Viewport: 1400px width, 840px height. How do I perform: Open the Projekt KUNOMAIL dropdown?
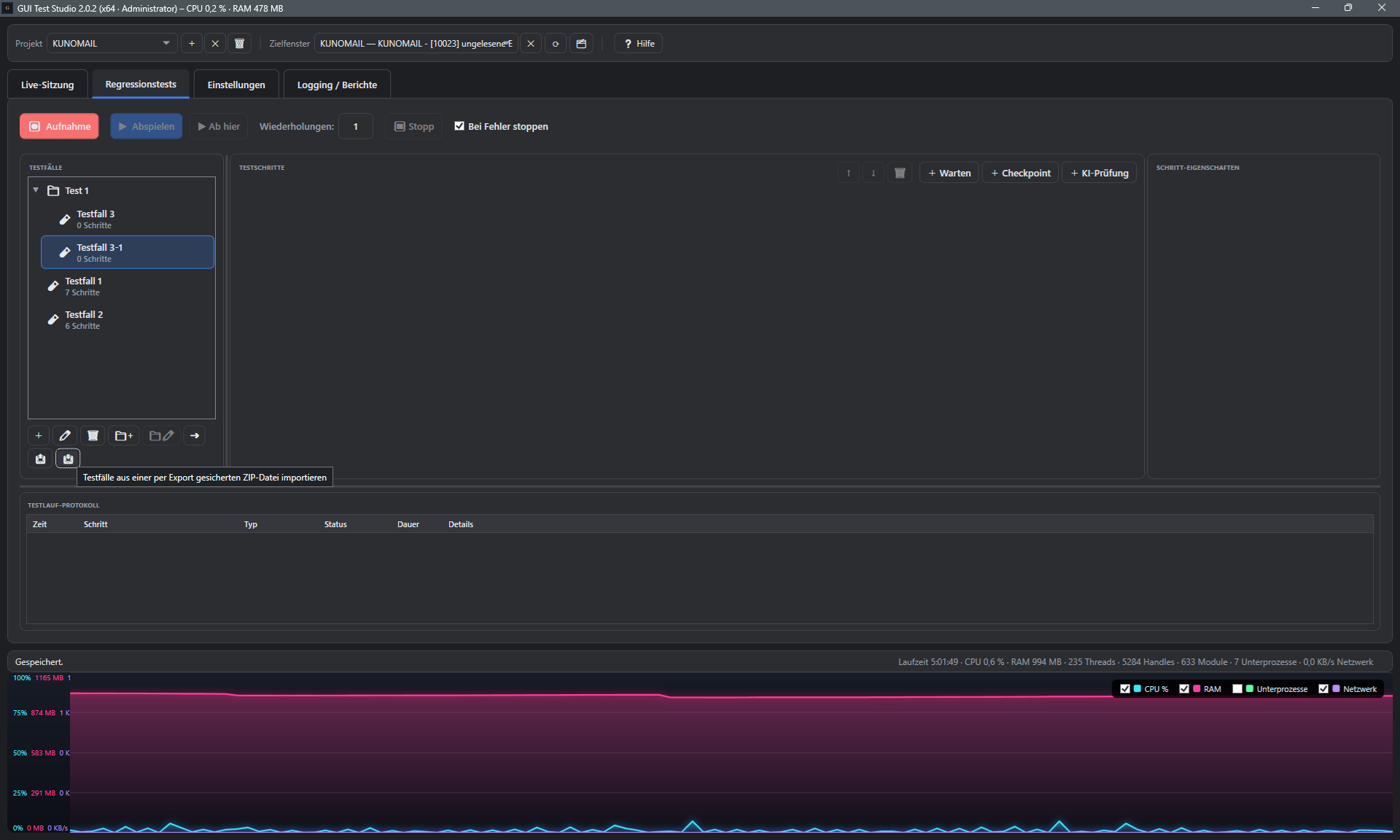coord(112,44)
